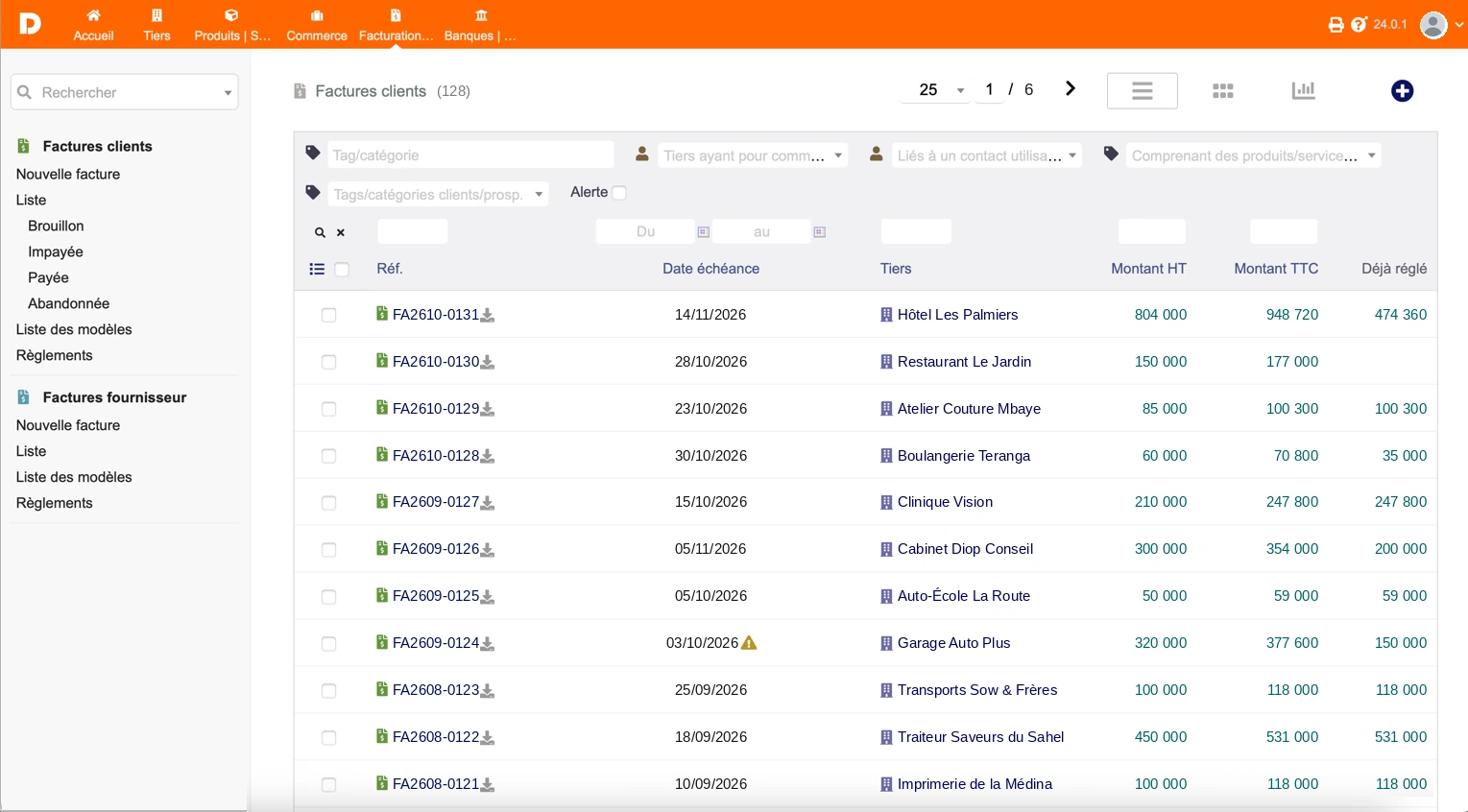Click the warning icon on FA2609-0124
This screenshot has width=1468, height=812.
(x=750, y=643)
